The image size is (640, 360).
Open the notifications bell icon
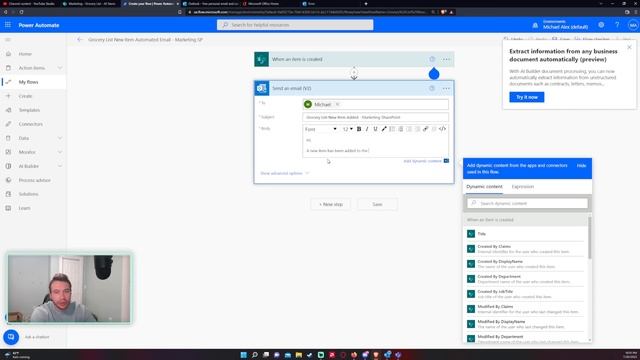point(535,25)
